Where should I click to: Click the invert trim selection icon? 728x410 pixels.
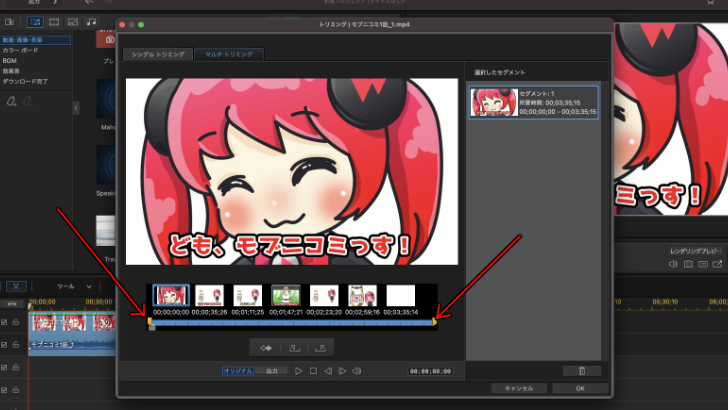point(266,348)
